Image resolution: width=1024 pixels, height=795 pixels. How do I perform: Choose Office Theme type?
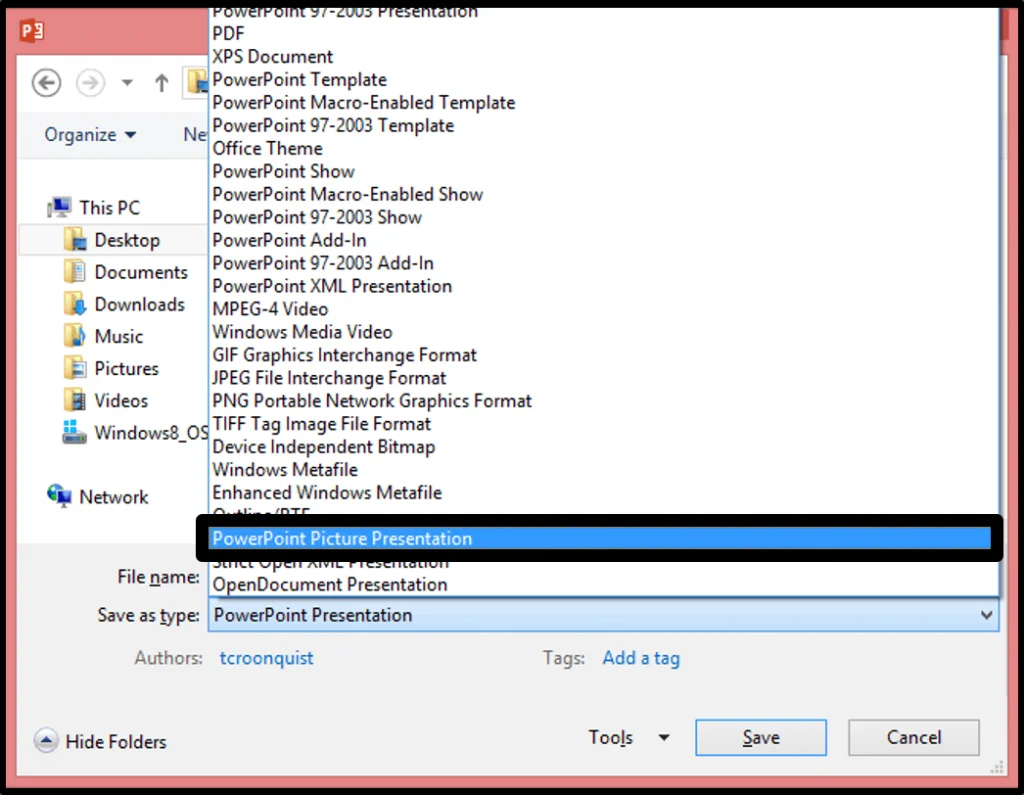point(603,148)
